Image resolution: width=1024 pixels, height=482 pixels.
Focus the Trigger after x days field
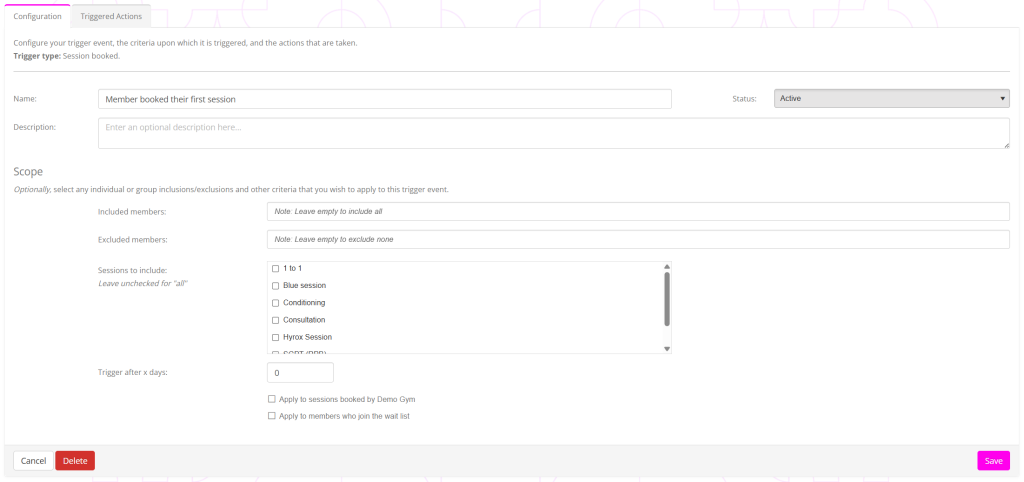point(300,372)
